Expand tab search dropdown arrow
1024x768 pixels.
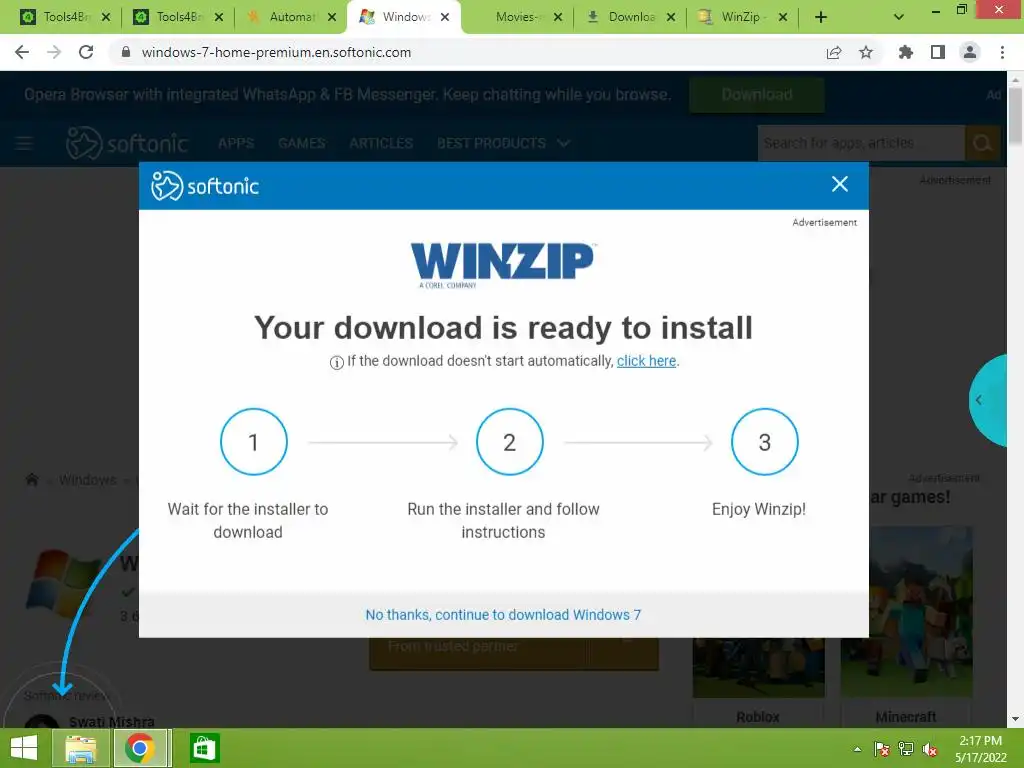pos(899,17)
